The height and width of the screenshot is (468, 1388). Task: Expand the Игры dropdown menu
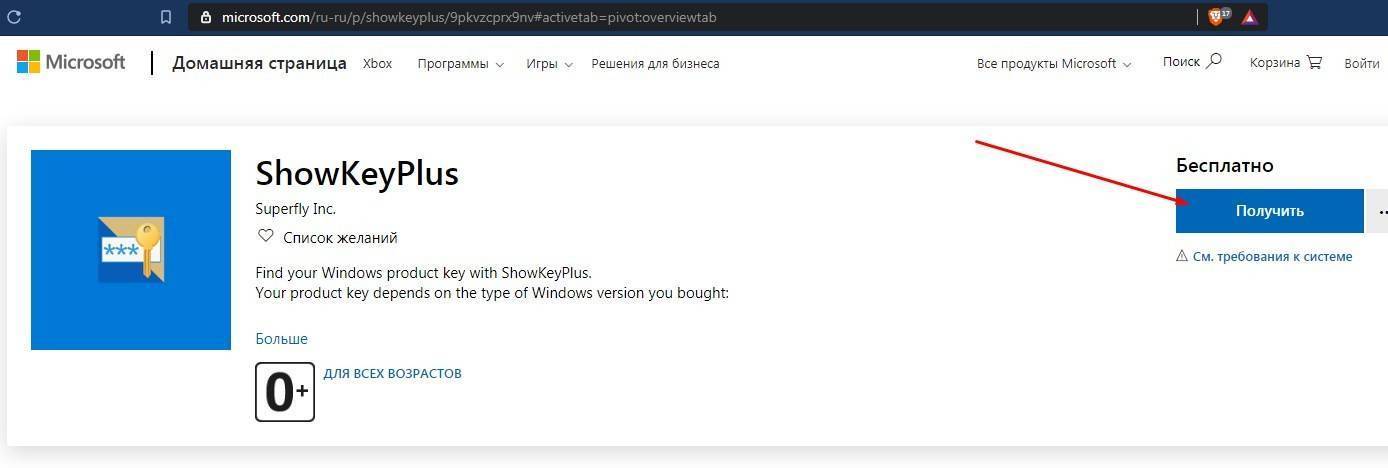[x=549, y=64]
